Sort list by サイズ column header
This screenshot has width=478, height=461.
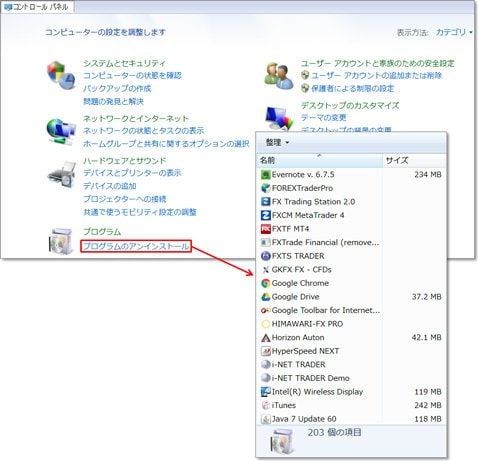coord(414,160)
